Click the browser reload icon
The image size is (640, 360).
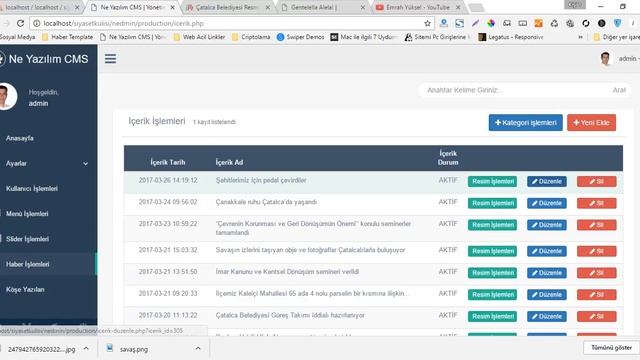(x=20, y=23)
